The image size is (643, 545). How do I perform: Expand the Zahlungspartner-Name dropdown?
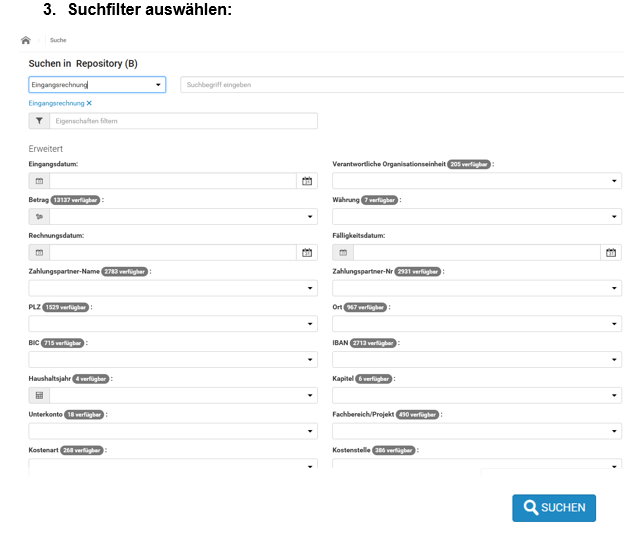[310, 288]
